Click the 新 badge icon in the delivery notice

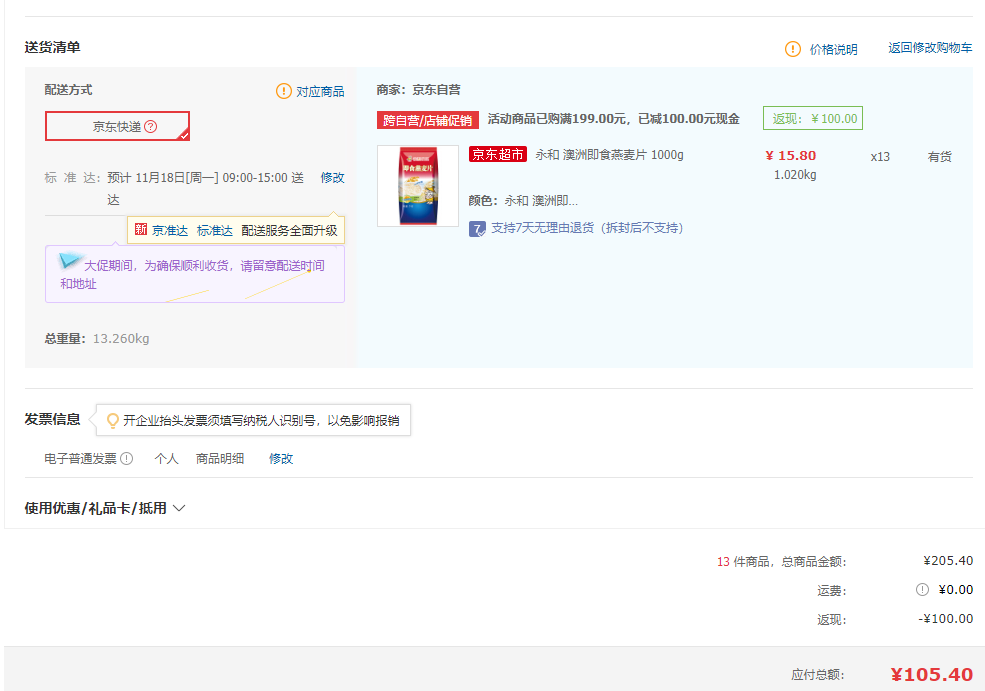coord(141,229)
